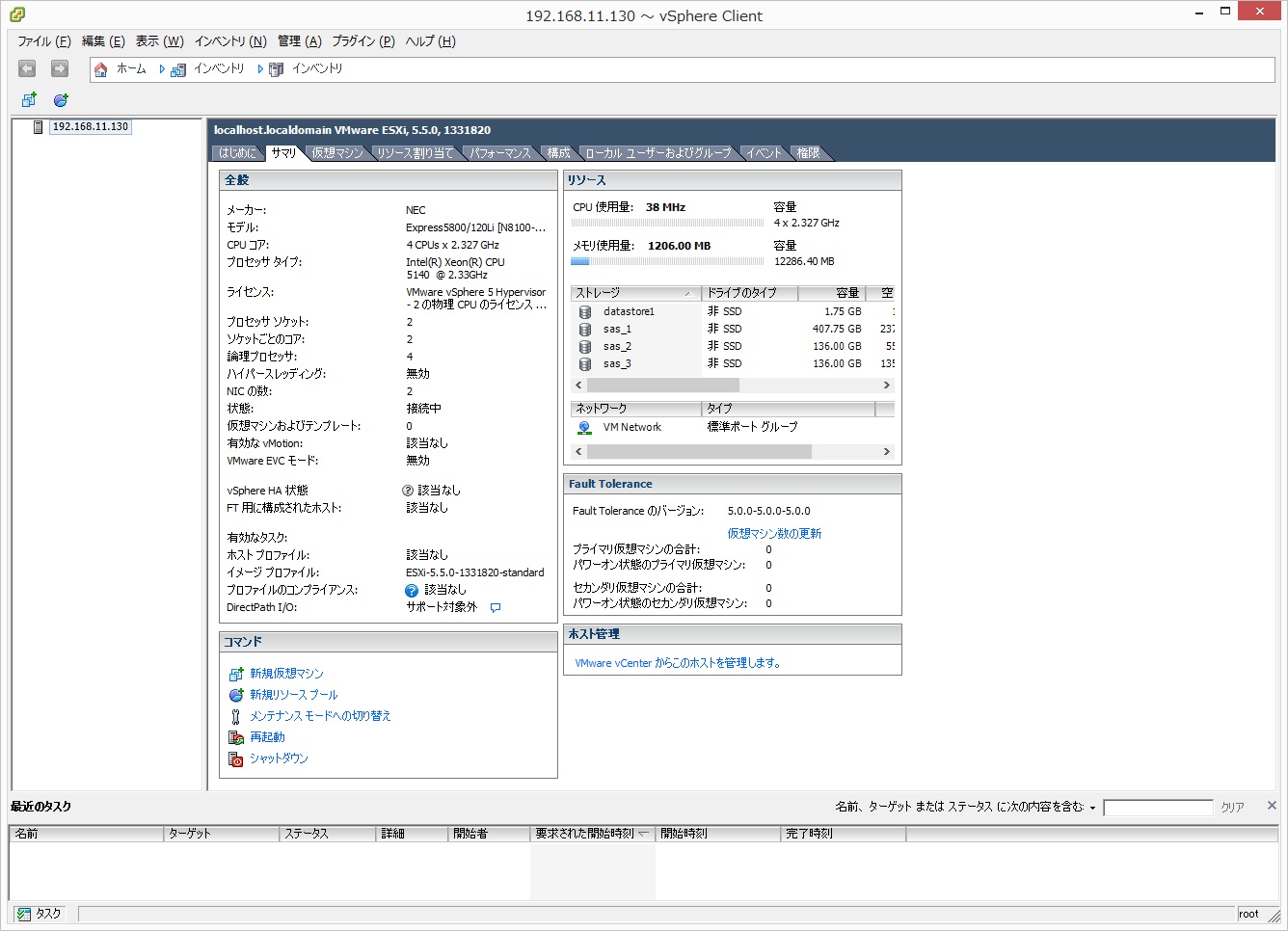Click the second breadcrumb's inventory icon

tap(277, 69)
